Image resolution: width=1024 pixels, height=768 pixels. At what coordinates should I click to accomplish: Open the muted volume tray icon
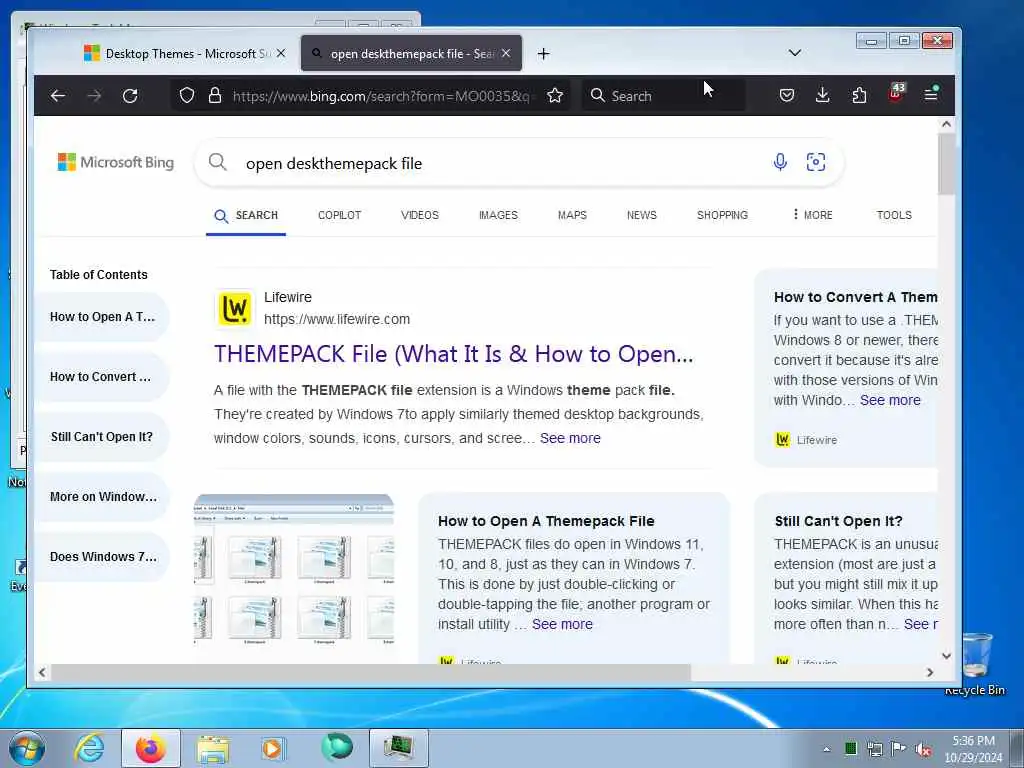[x=923, y=750]
